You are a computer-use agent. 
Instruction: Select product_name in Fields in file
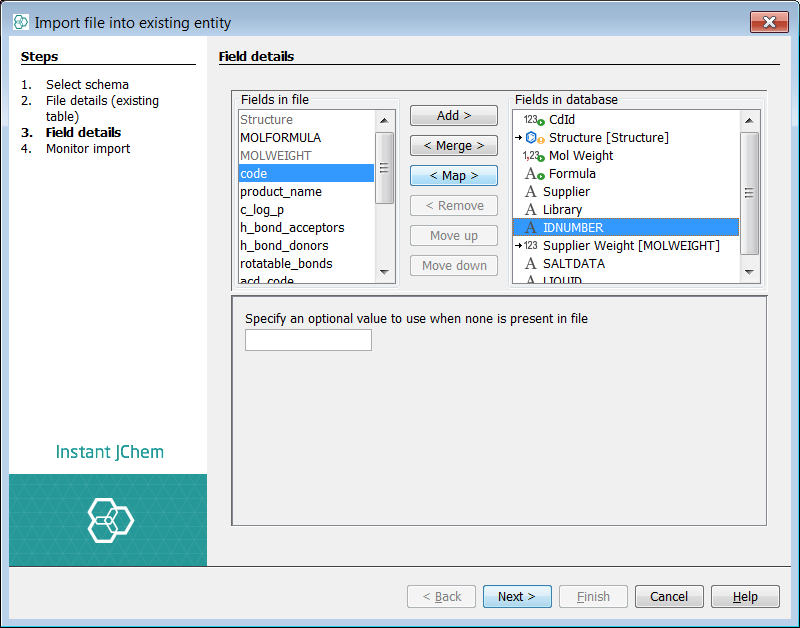click(x=280, y=192)
